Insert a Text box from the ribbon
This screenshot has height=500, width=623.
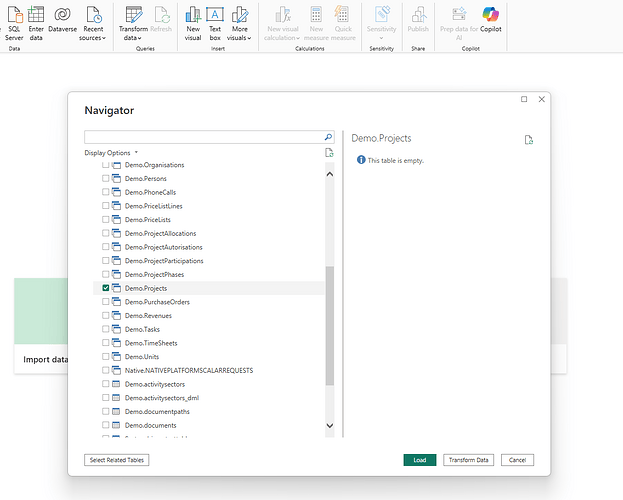point(215,15)
